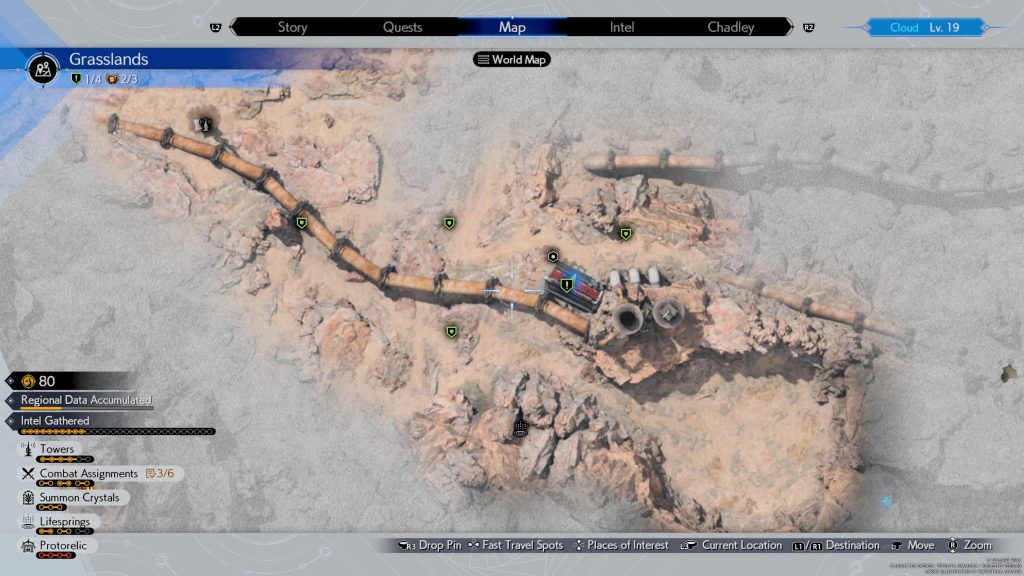Click the Grasslands region emblem icon
The width and height of the screenshot is (1024, 576).
coord(43,69)
